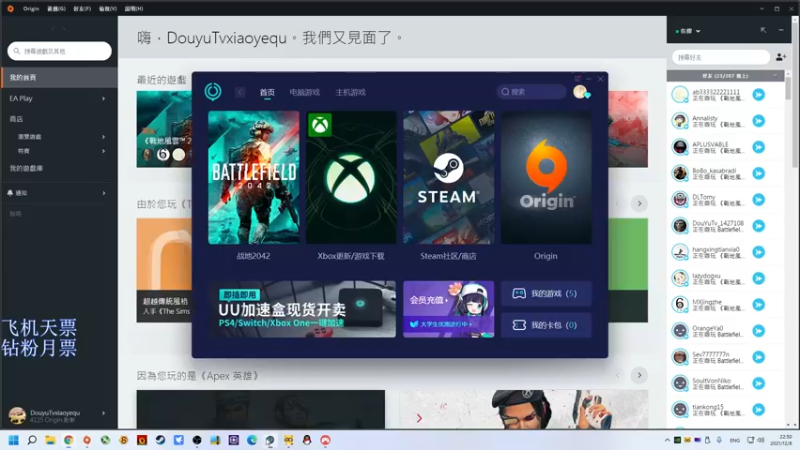Open the UU加速盒现货开卖 banner

click(x=302, y=309)
